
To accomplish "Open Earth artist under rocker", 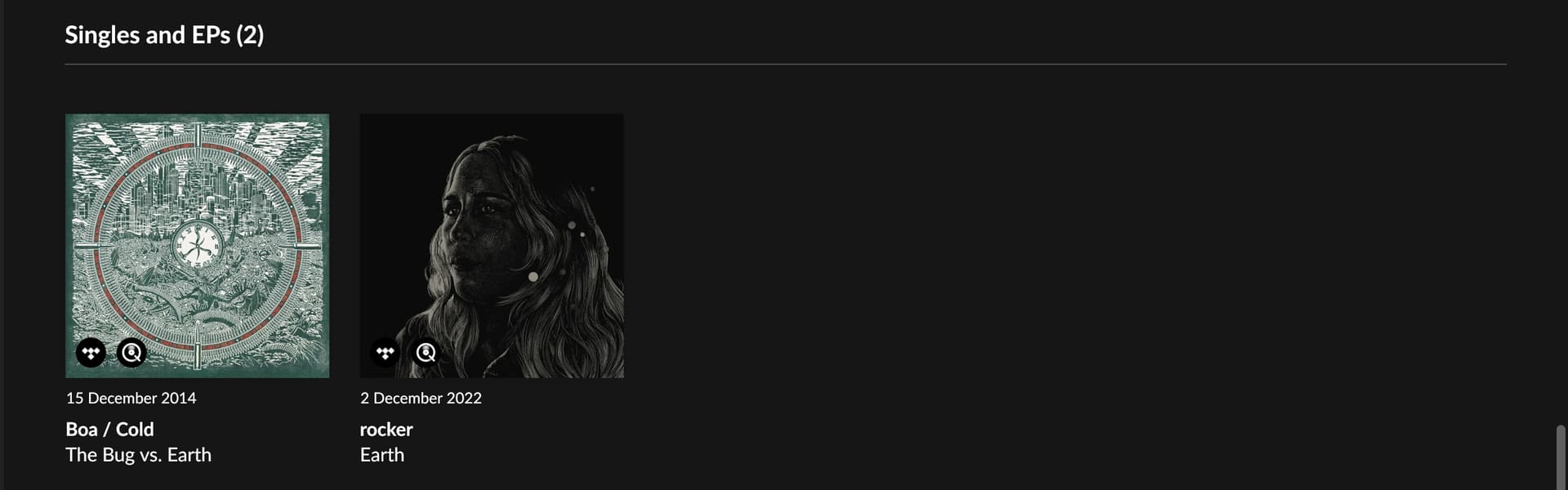I will pyautogui.click(x=382, y=455).
